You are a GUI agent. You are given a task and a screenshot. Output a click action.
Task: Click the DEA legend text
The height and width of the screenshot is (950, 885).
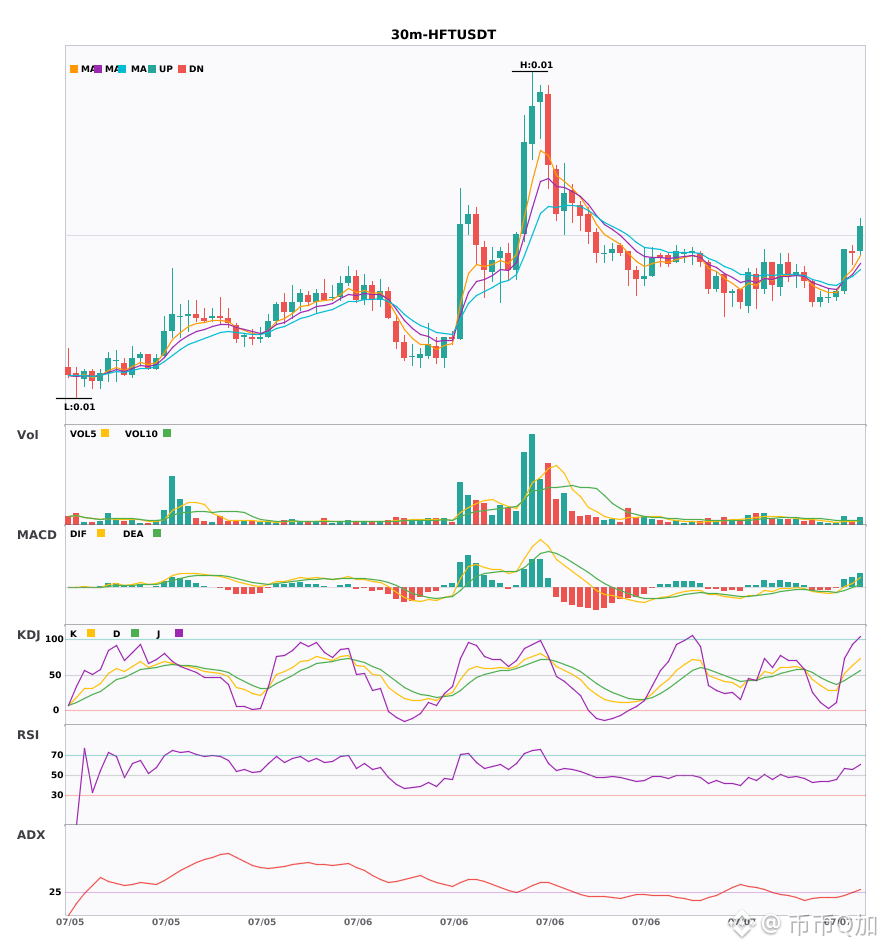coord(133,534)
